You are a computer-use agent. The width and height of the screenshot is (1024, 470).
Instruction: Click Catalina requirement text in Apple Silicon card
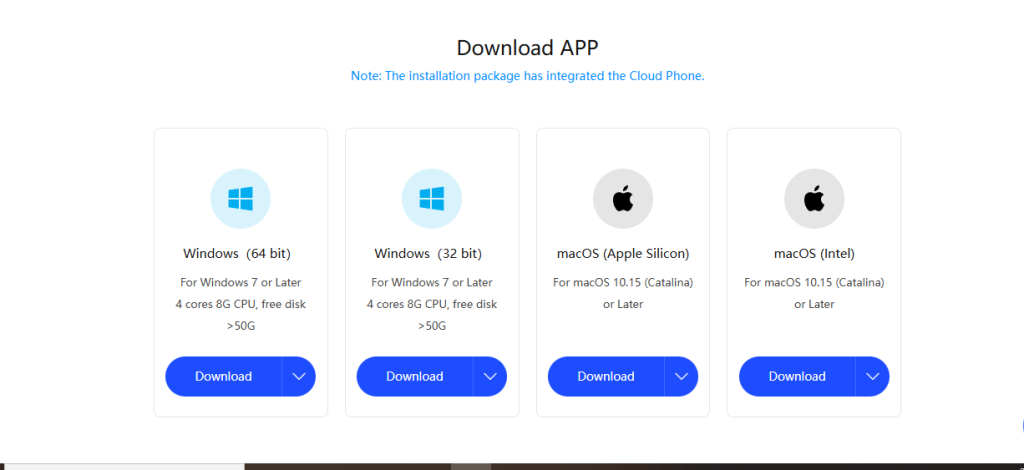click(622, 283)
